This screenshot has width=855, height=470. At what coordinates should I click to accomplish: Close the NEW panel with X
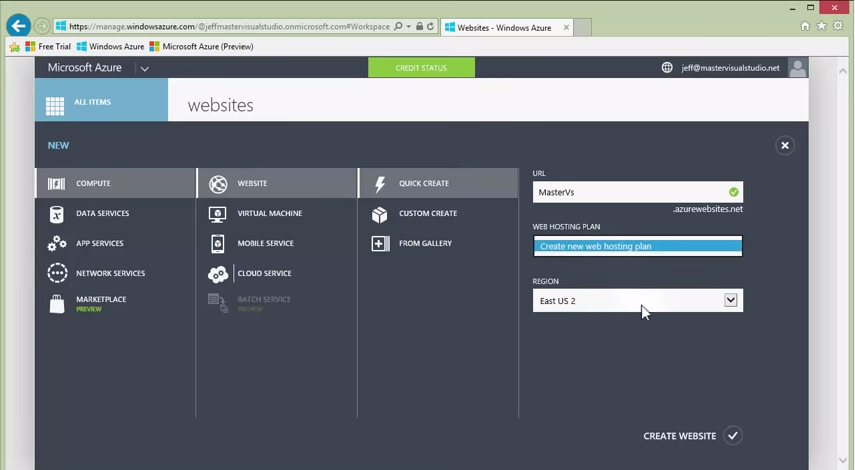[785, 146]
